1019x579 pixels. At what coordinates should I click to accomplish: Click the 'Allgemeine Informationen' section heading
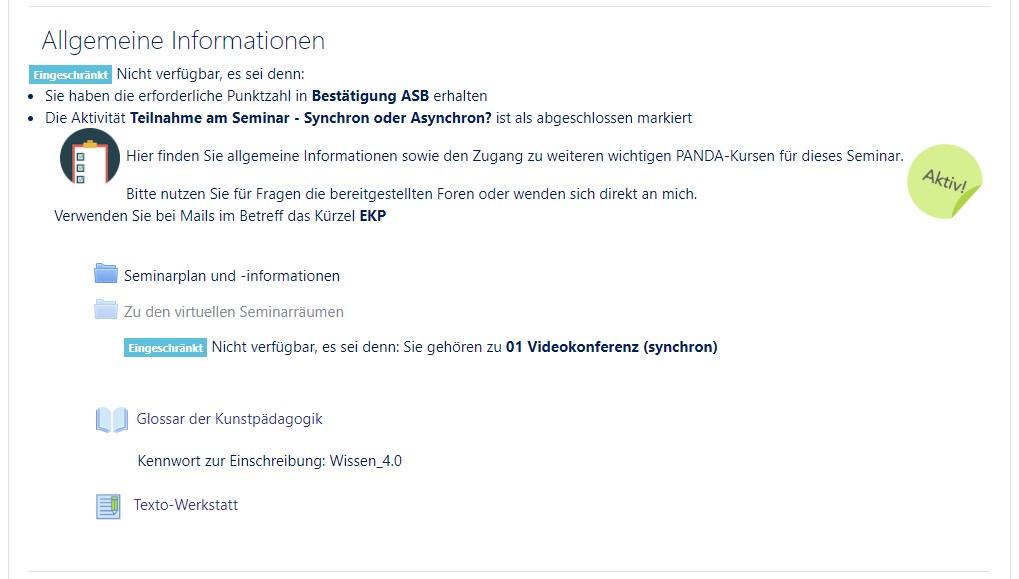(183, 41)
